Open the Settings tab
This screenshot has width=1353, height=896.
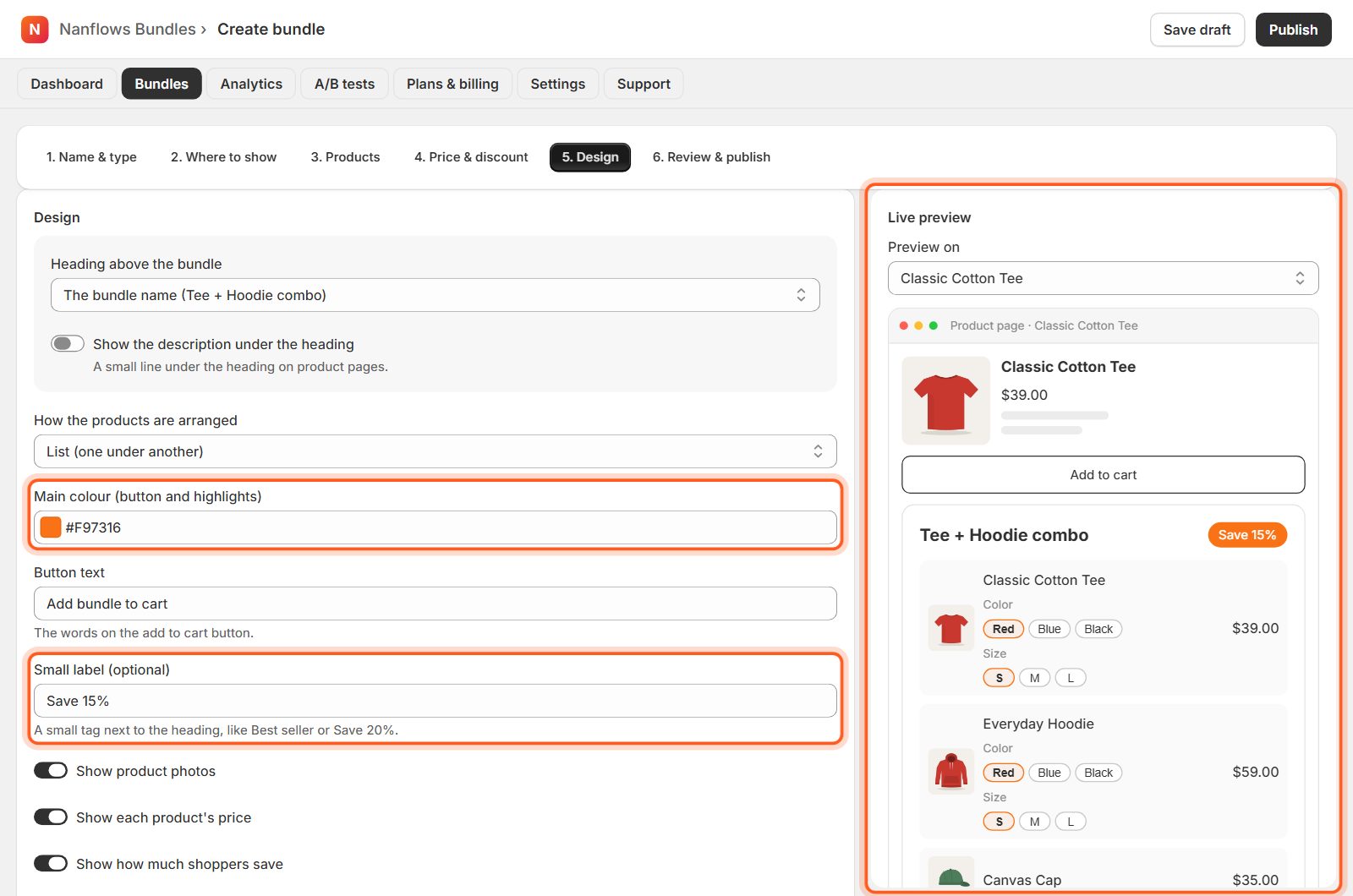coord(558,84)
